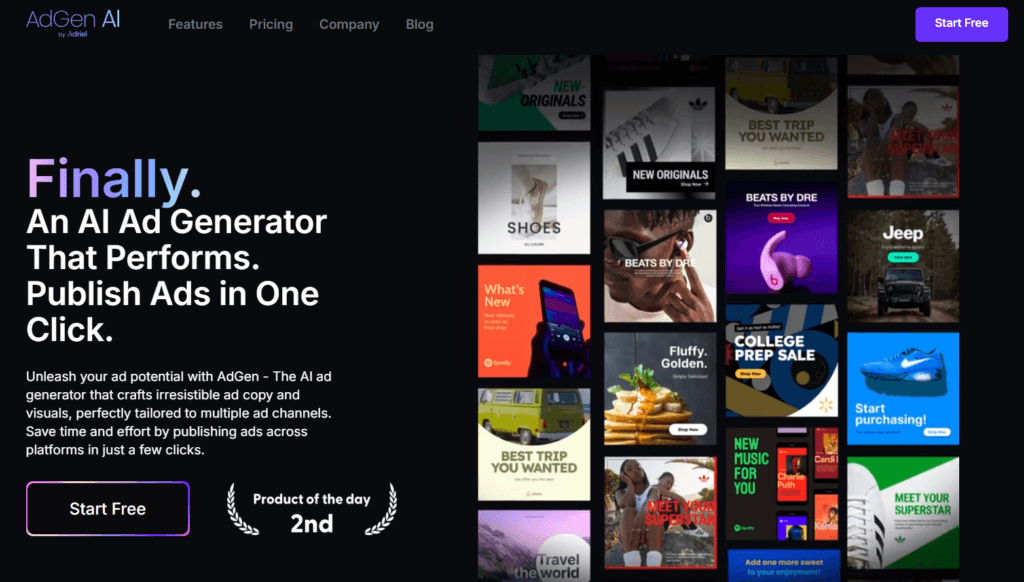Click the hero Start Free button
The width and height of the screenshot is (1024, 582).
[x=107, y=508]
